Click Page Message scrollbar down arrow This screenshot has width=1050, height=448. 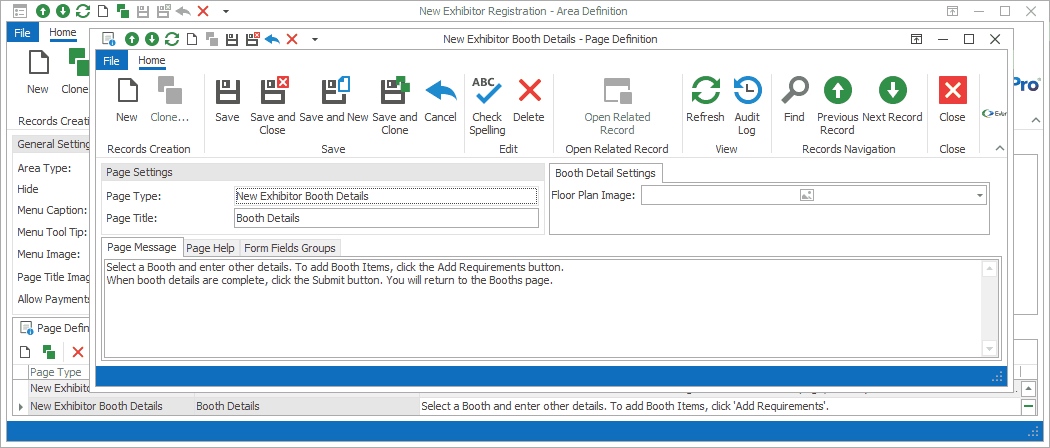click(990, 349)
